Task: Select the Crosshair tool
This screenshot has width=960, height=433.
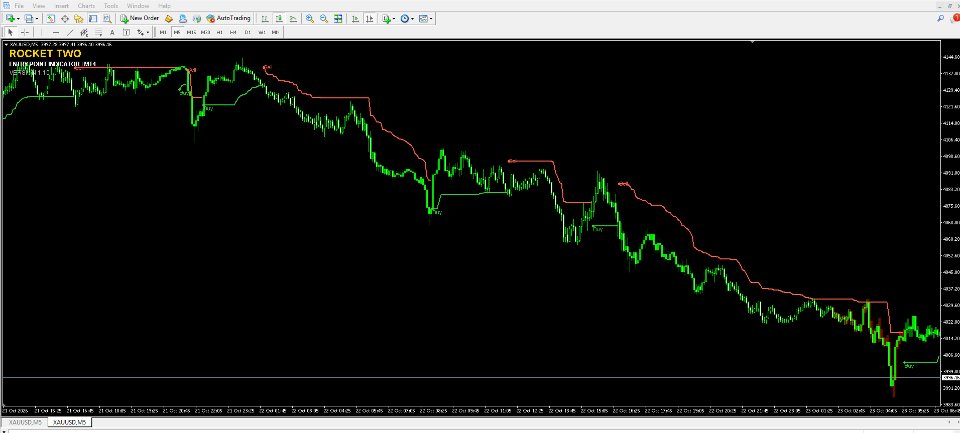Action: 25,32
